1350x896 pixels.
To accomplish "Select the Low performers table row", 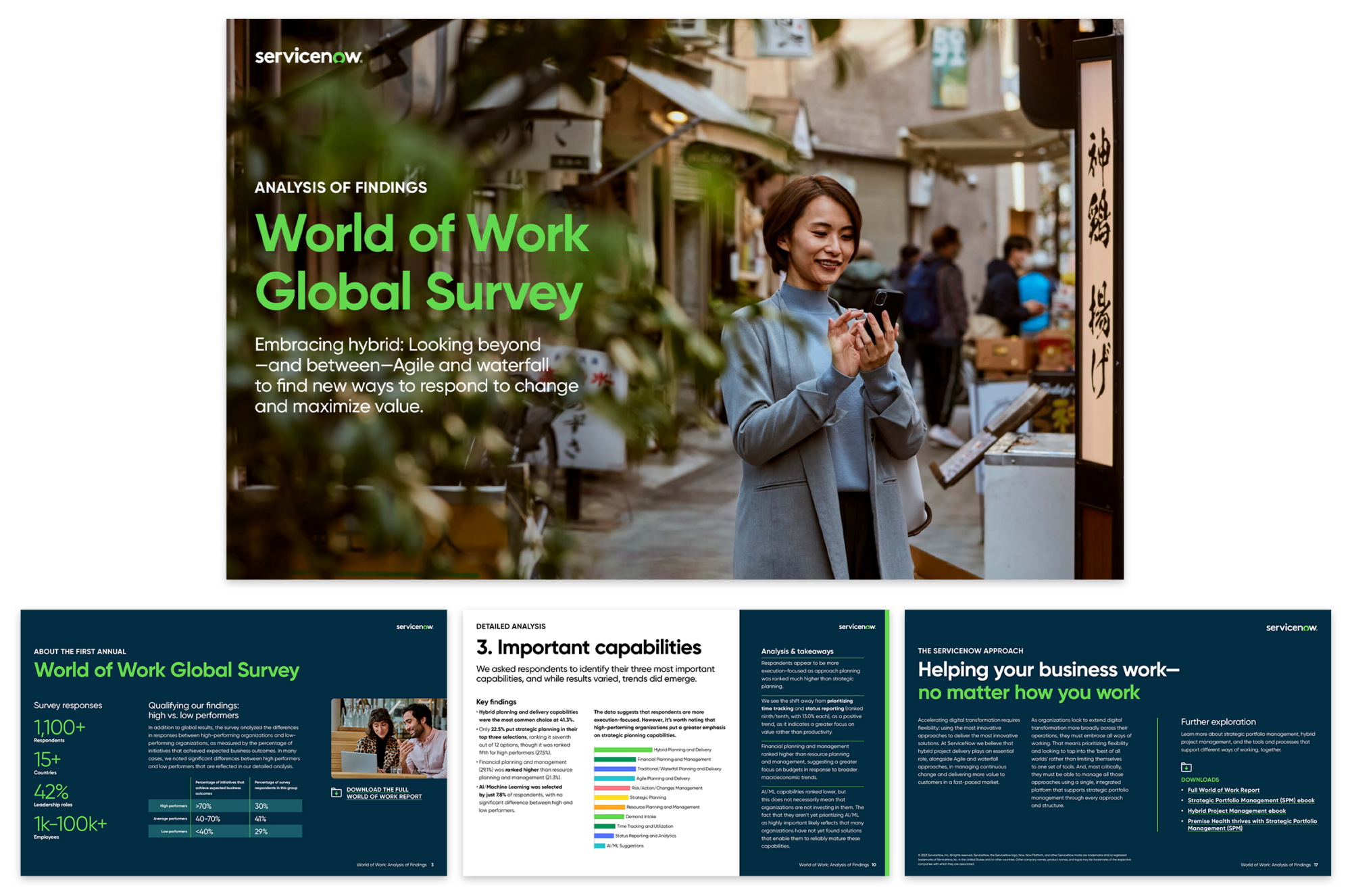I will 225,831.
